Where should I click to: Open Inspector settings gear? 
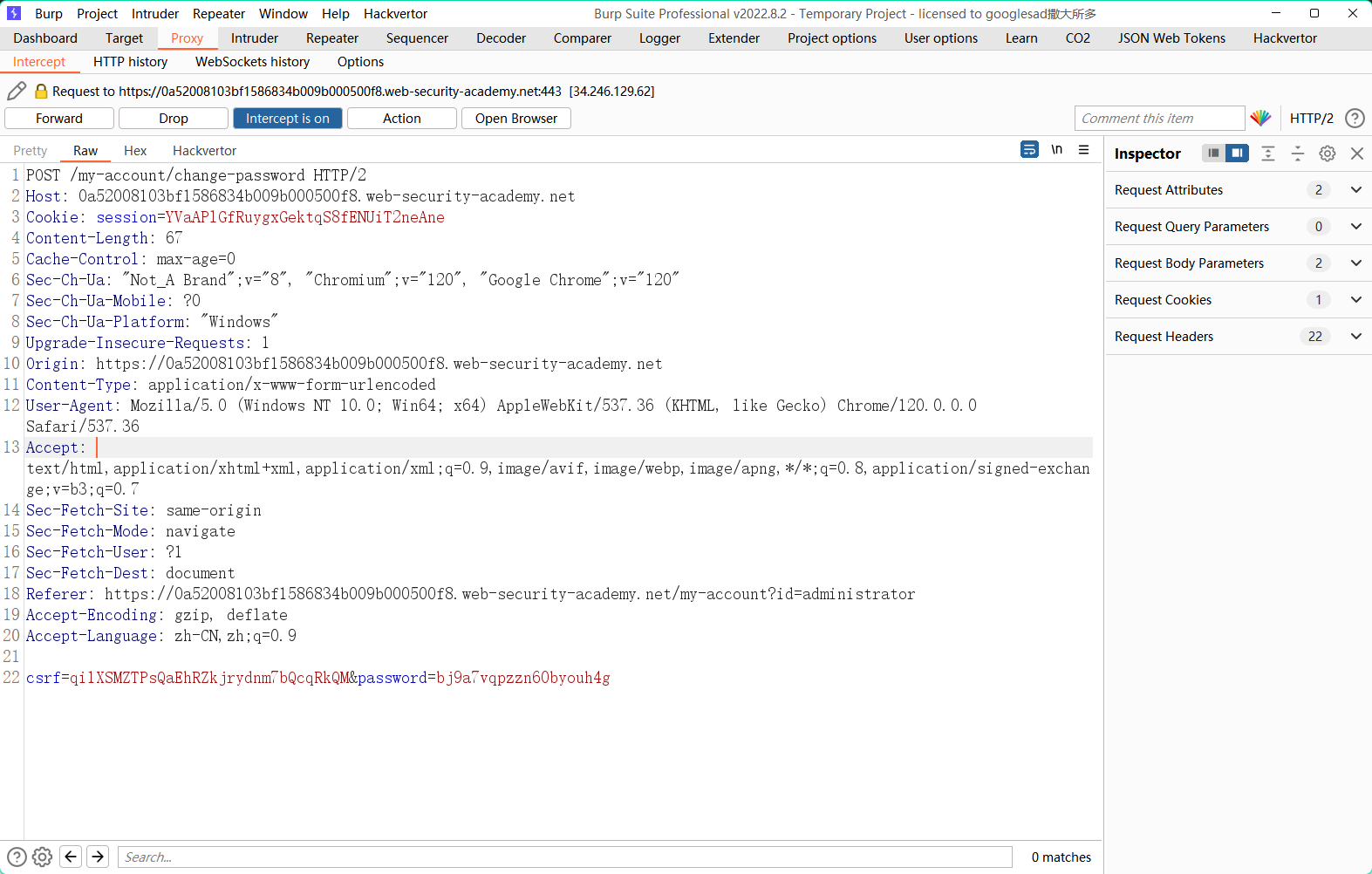pos(1328,153)
